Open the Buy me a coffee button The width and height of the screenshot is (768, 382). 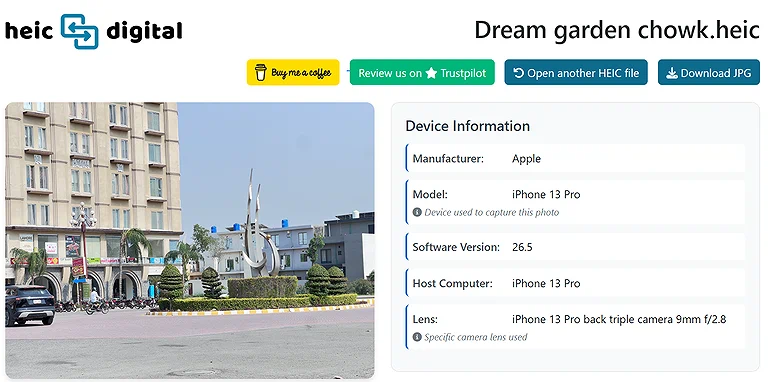click(x=293, y=72)
